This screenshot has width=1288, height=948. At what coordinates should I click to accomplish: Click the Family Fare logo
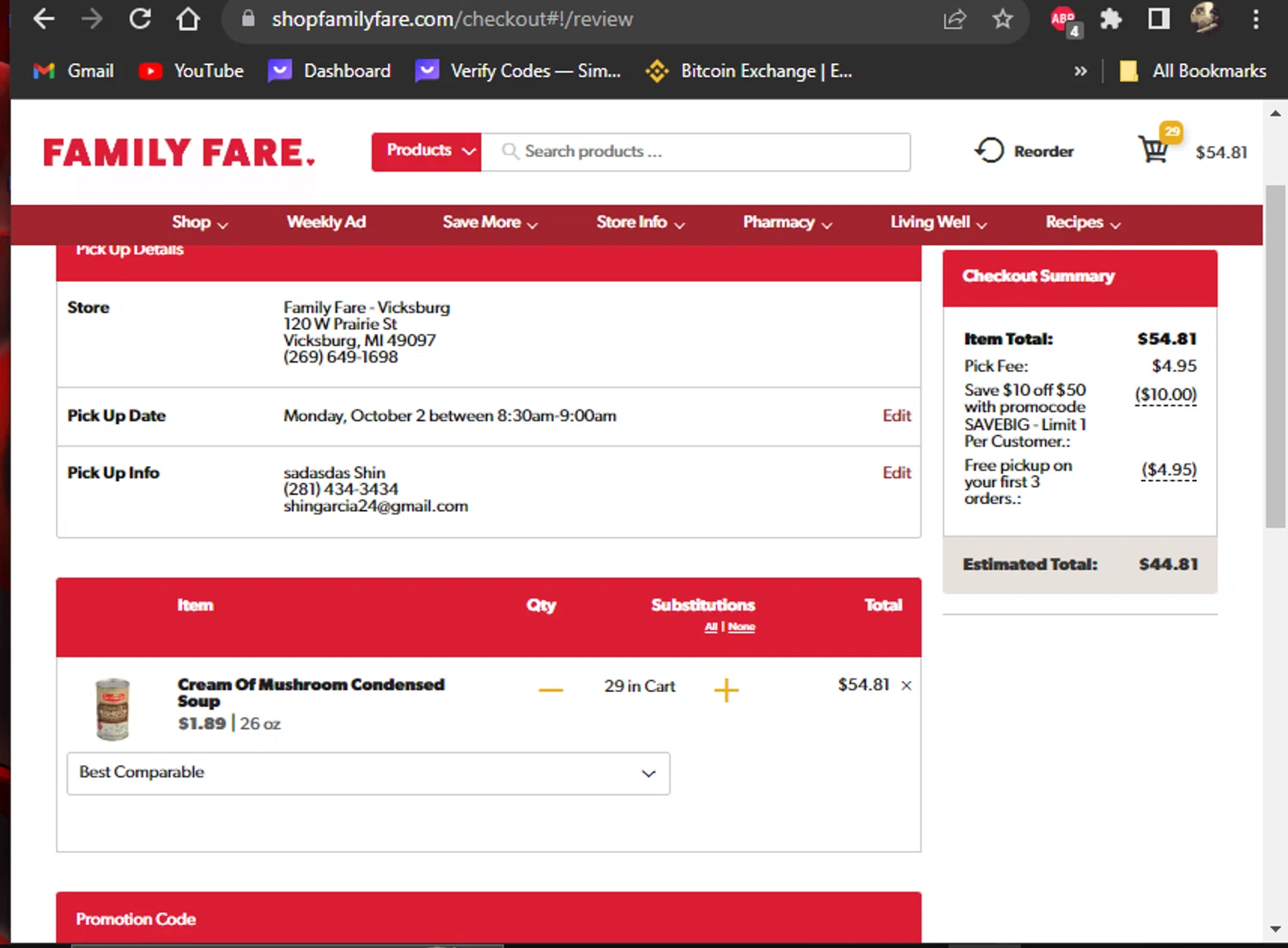point(179,152)
